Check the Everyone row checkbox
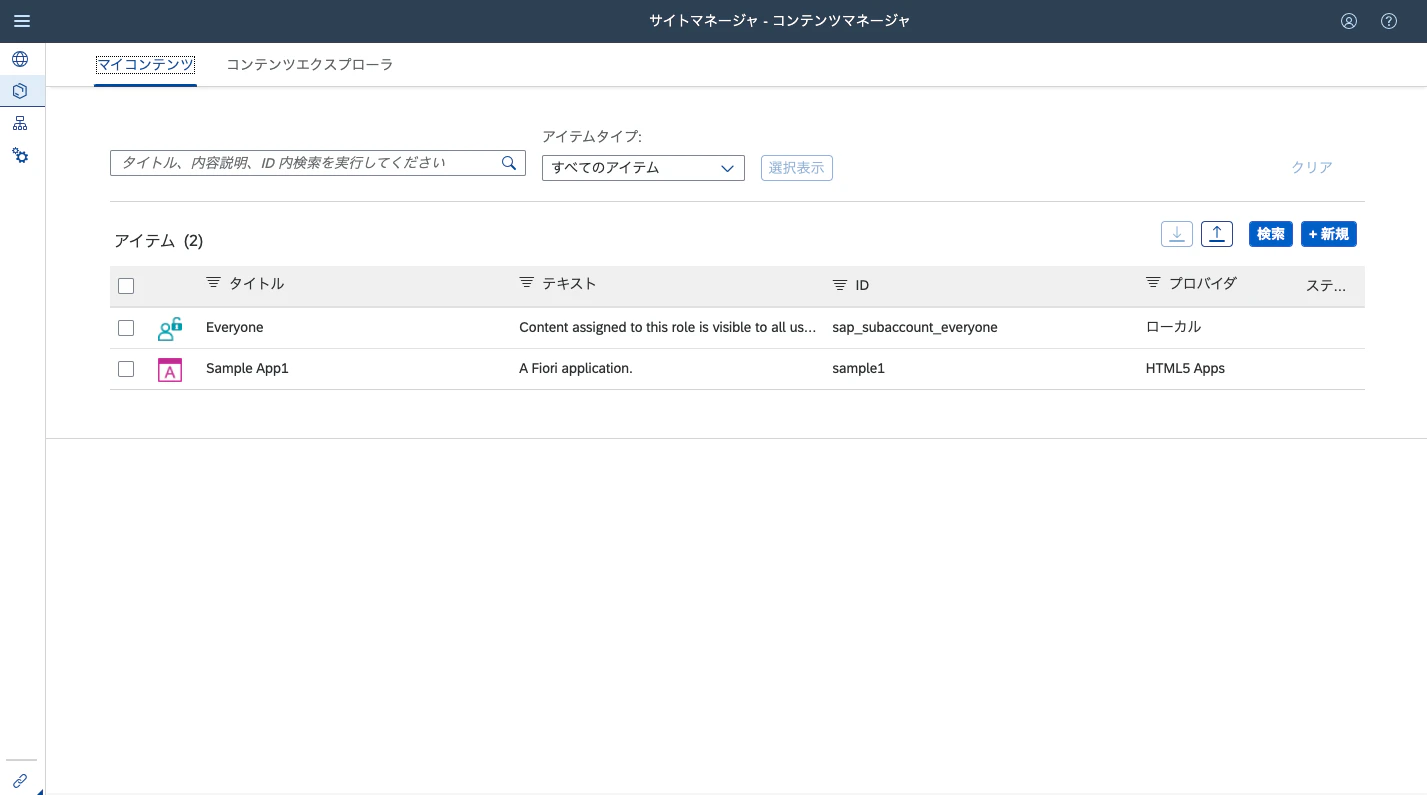 pos(126,328)
